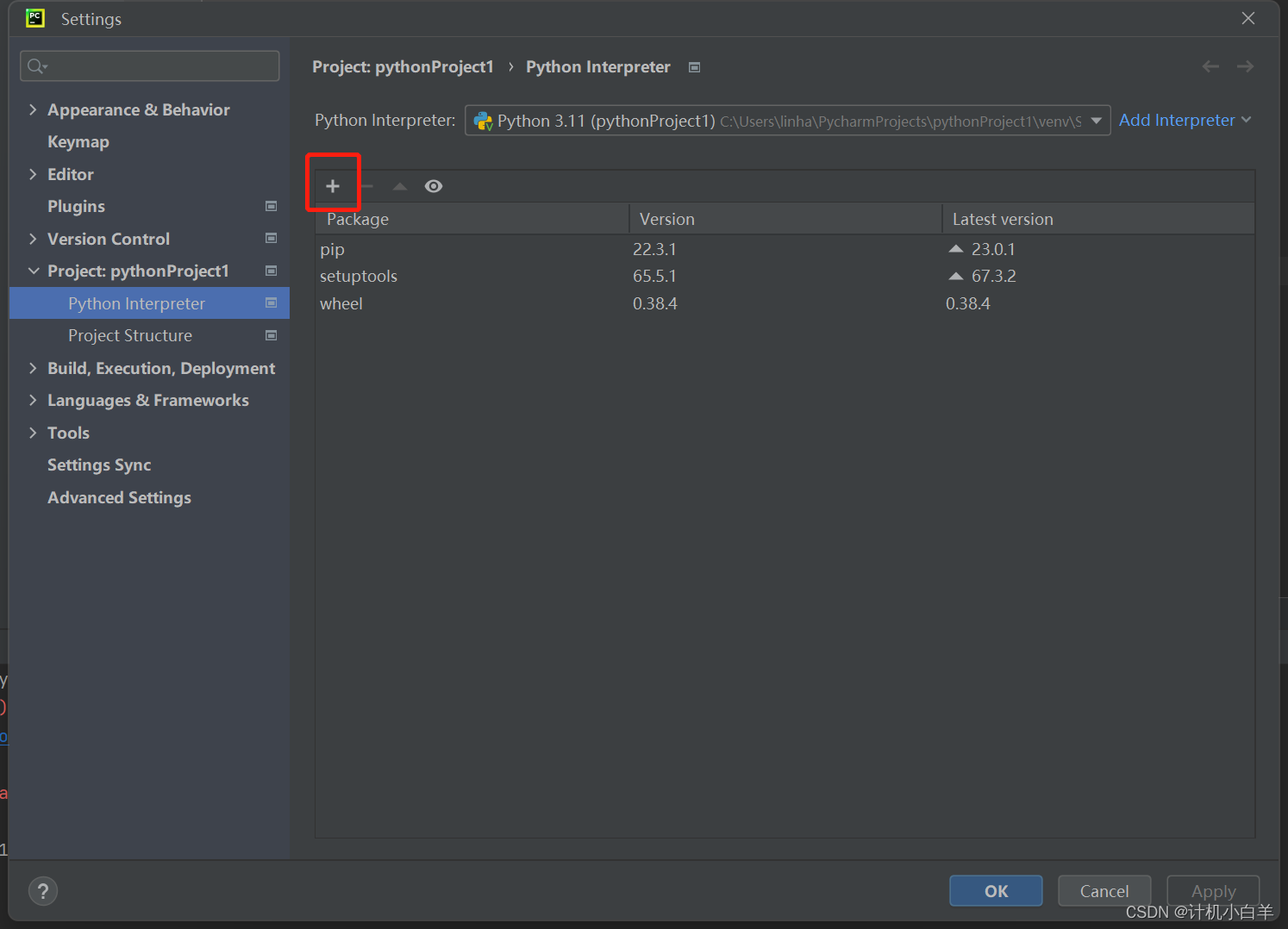Click the minus uninstall package icon
The height and width of the screenshot is (929, 1288).
click(x=366, y=186)
